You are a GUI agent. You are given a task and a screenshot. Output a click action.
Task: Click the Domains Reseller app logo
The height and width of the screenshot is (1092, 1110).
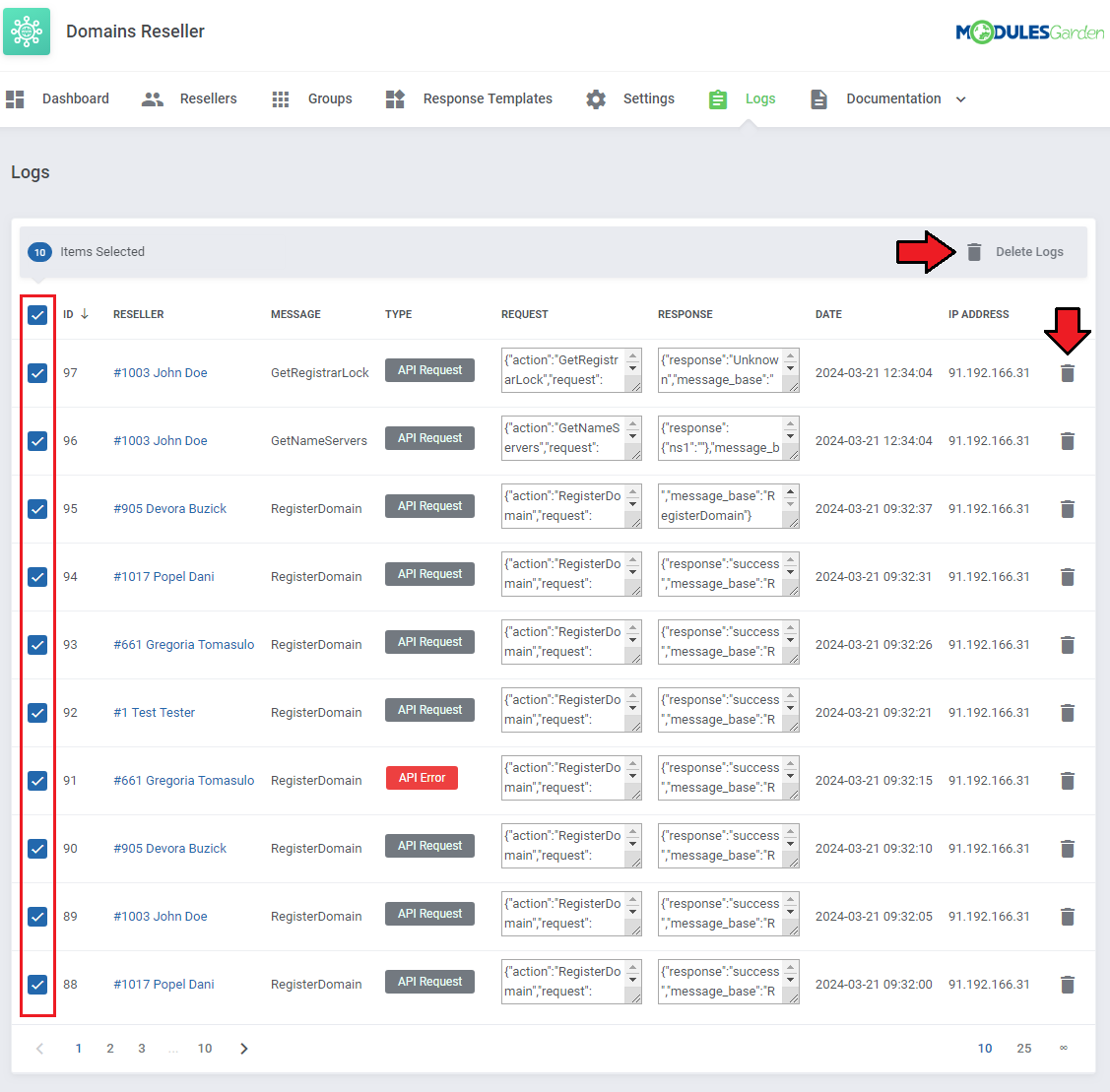(x=27, y=32)
